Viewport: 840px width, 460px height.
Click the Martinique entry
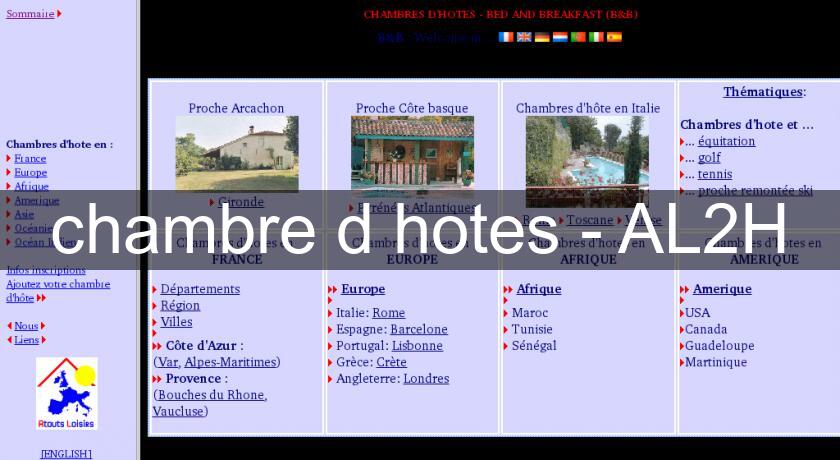716,363
